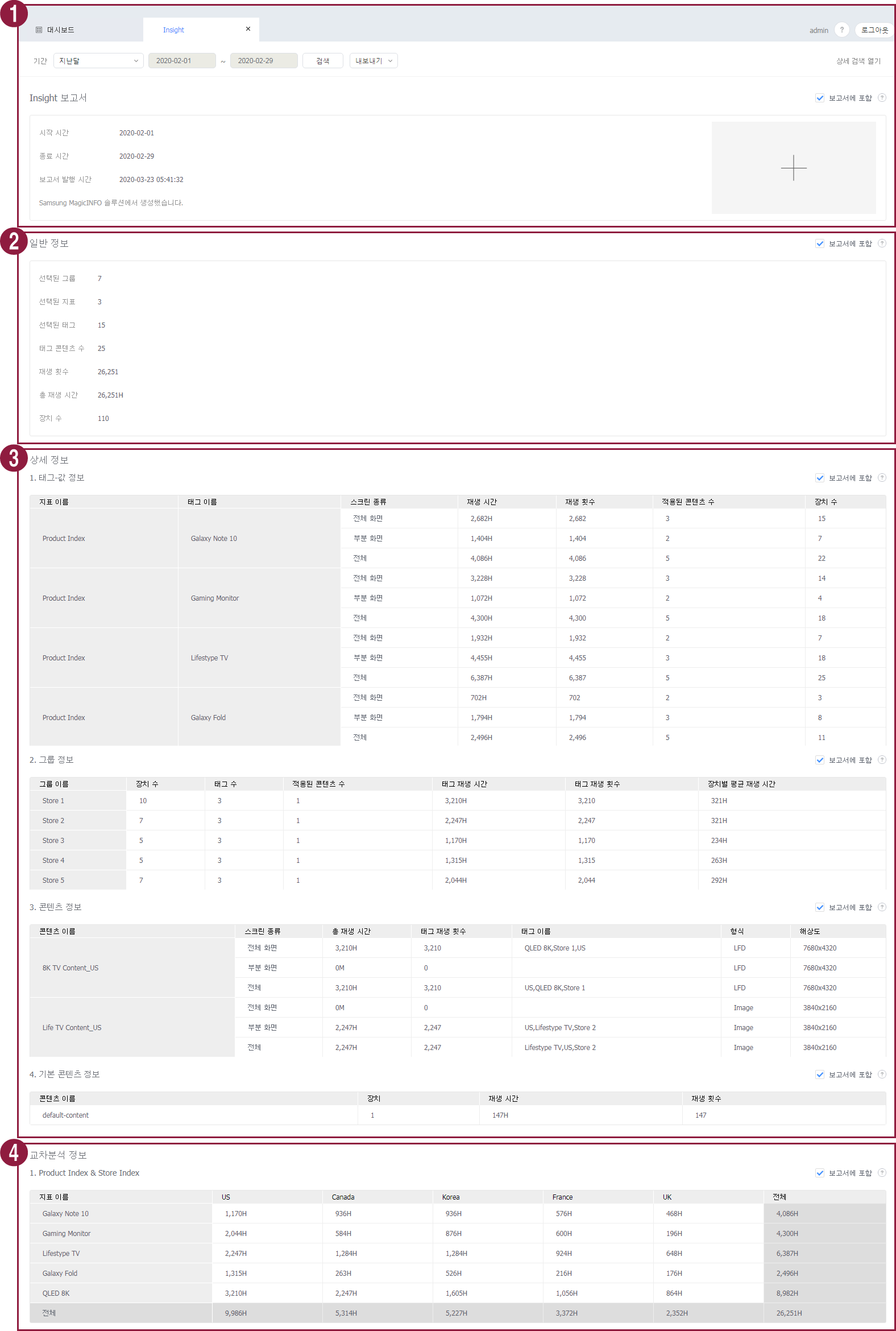This screenshot has height=1331, width=896.
Task: Click the help icon for 기본 콘텐츠 정보 section
Action: 882,1074
